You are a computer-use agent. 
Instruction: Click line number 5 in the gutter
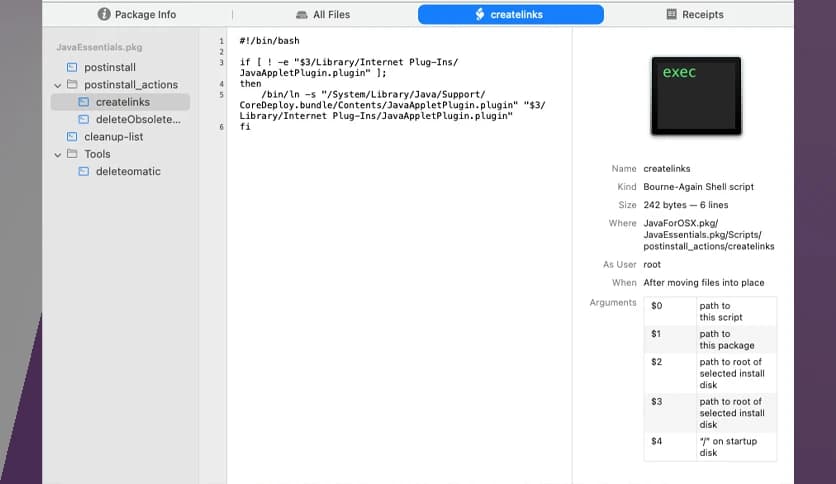pos(221,95)
